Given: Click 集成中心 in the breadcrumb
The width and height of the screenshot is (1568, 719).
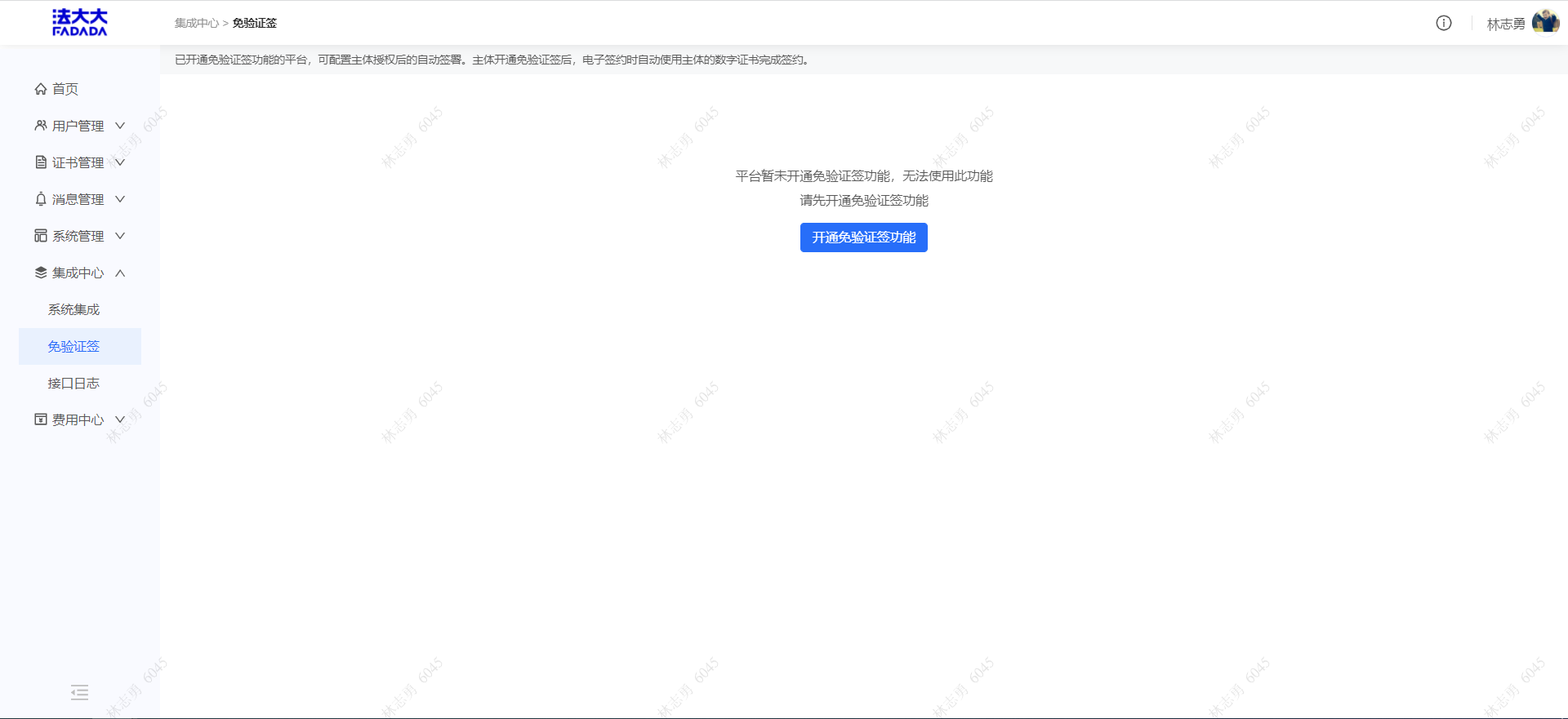Looking at the screenshot, I should click(x=197, y=23).
